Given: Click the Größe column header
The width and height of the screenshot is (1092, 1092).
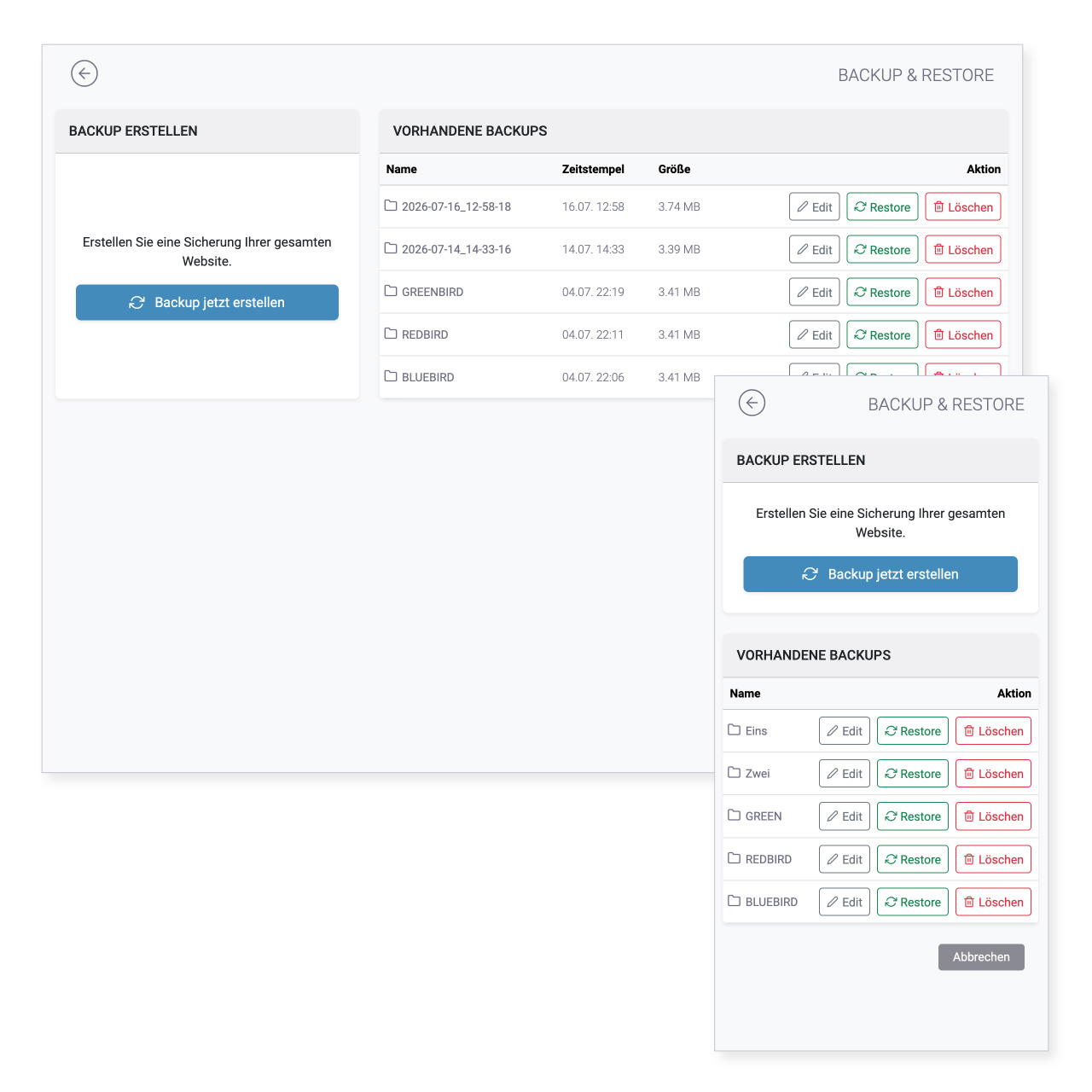Looking at the screenshot, I should pyautogui.click(x=674, y=169).
